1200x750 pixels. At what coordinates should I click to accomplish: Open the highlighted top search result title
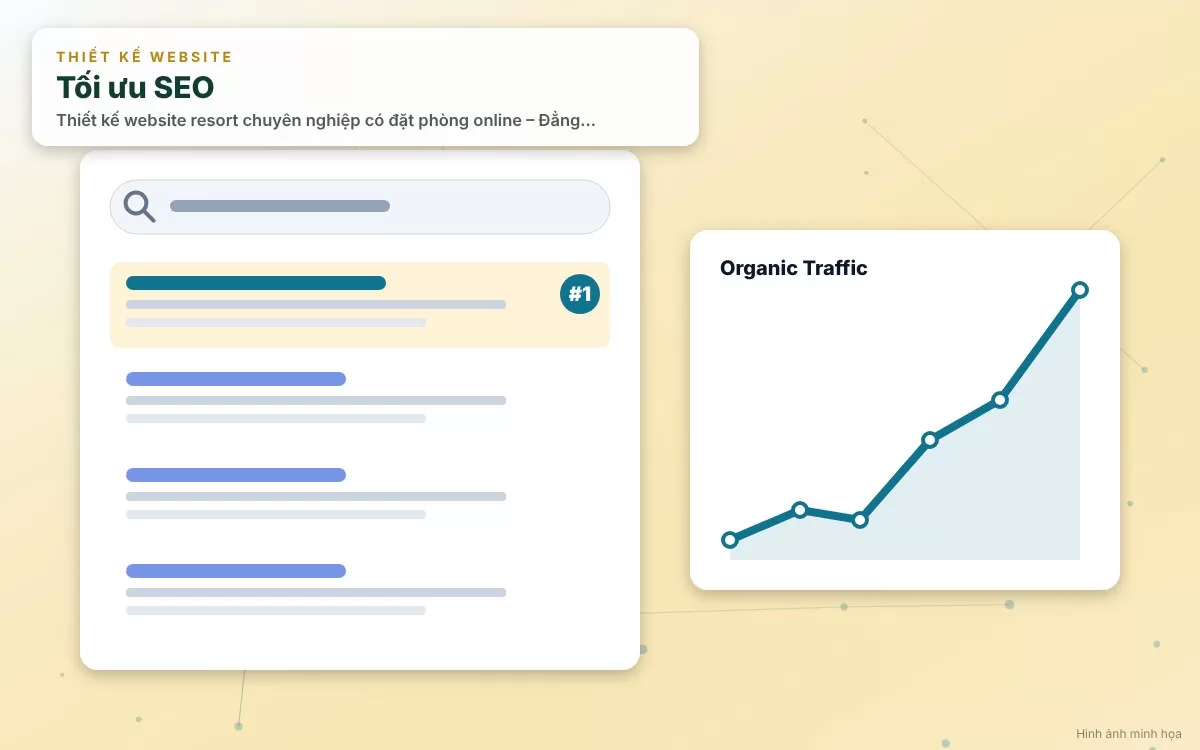tap(256, 283)
